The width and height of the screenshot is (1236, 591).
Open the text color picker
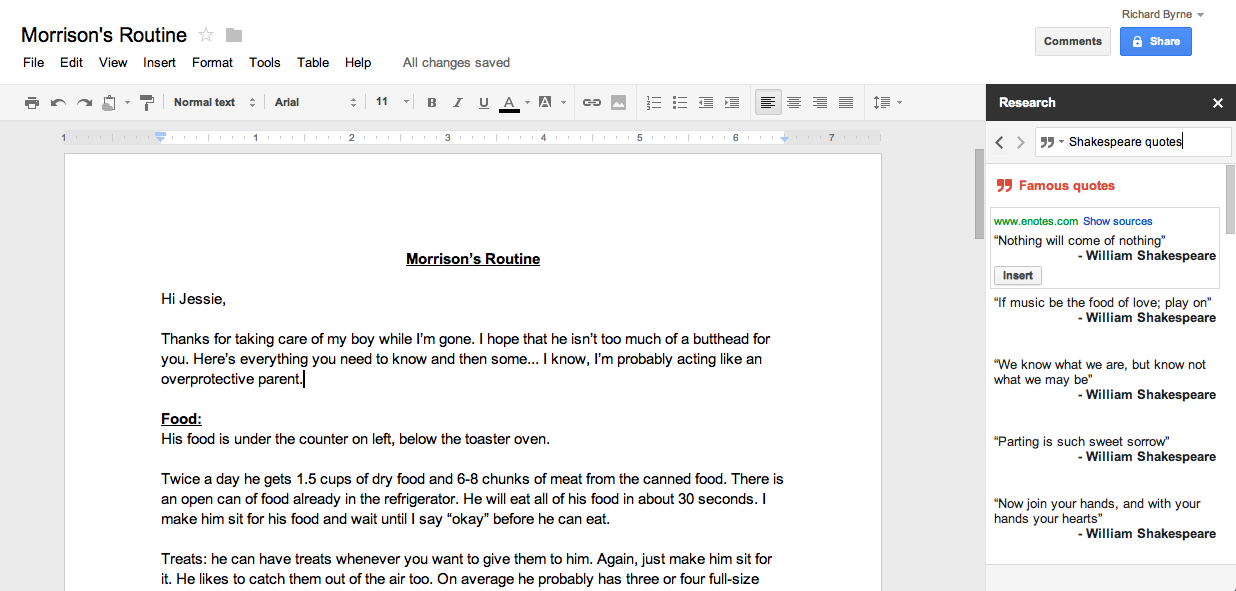(x=509, y=102)
